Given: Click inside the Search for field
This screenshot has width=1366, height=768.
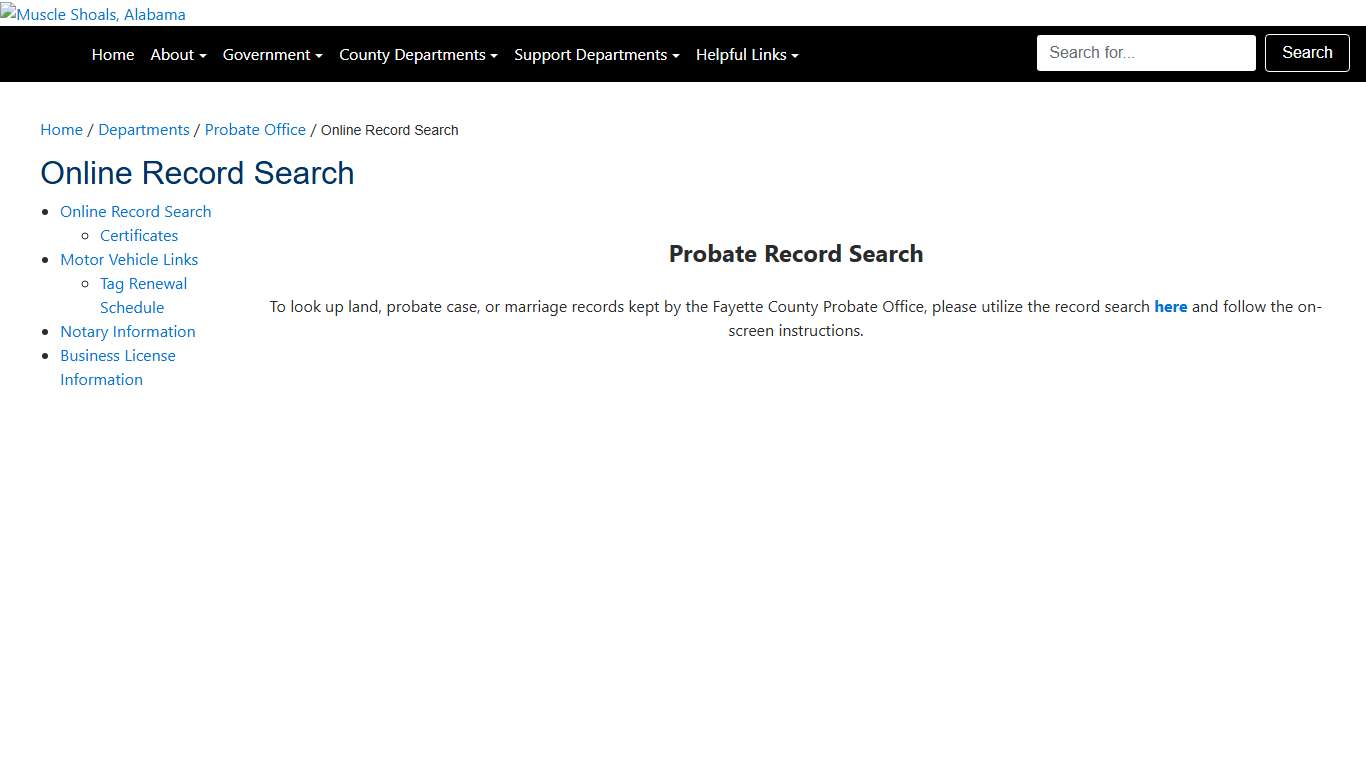Looking at the screenshot, I should [x=1145, y=52].
